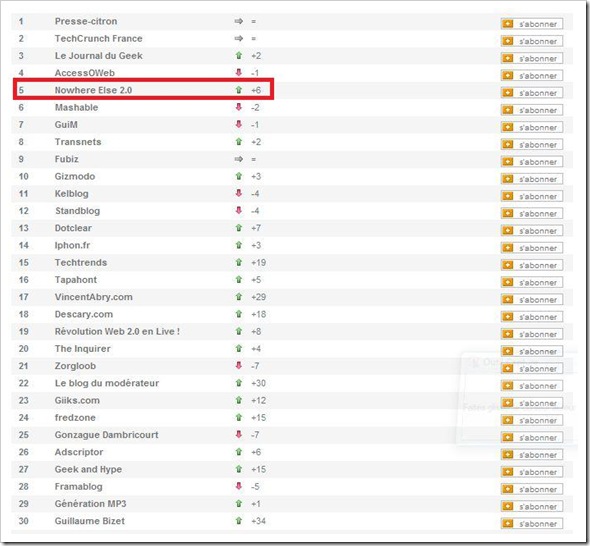Select Le blog du modérateur entry
This screenshot has height=546, width=590.
(107, 383)
